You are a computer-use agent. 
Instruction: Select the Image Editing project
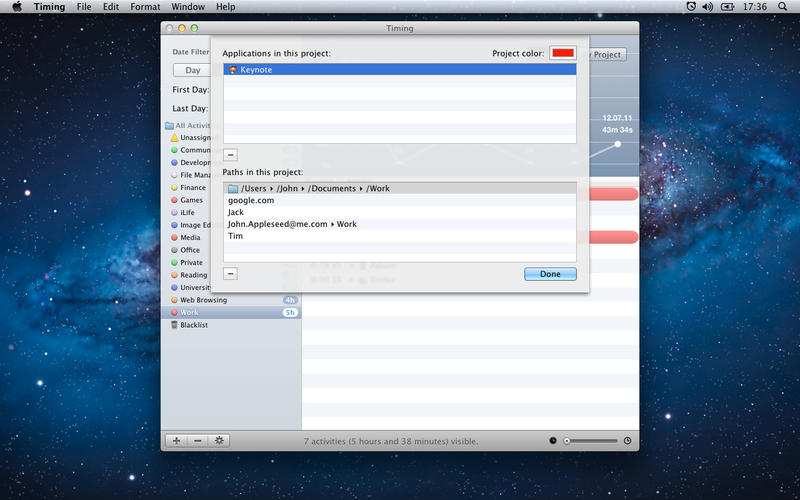coord(190,225)
